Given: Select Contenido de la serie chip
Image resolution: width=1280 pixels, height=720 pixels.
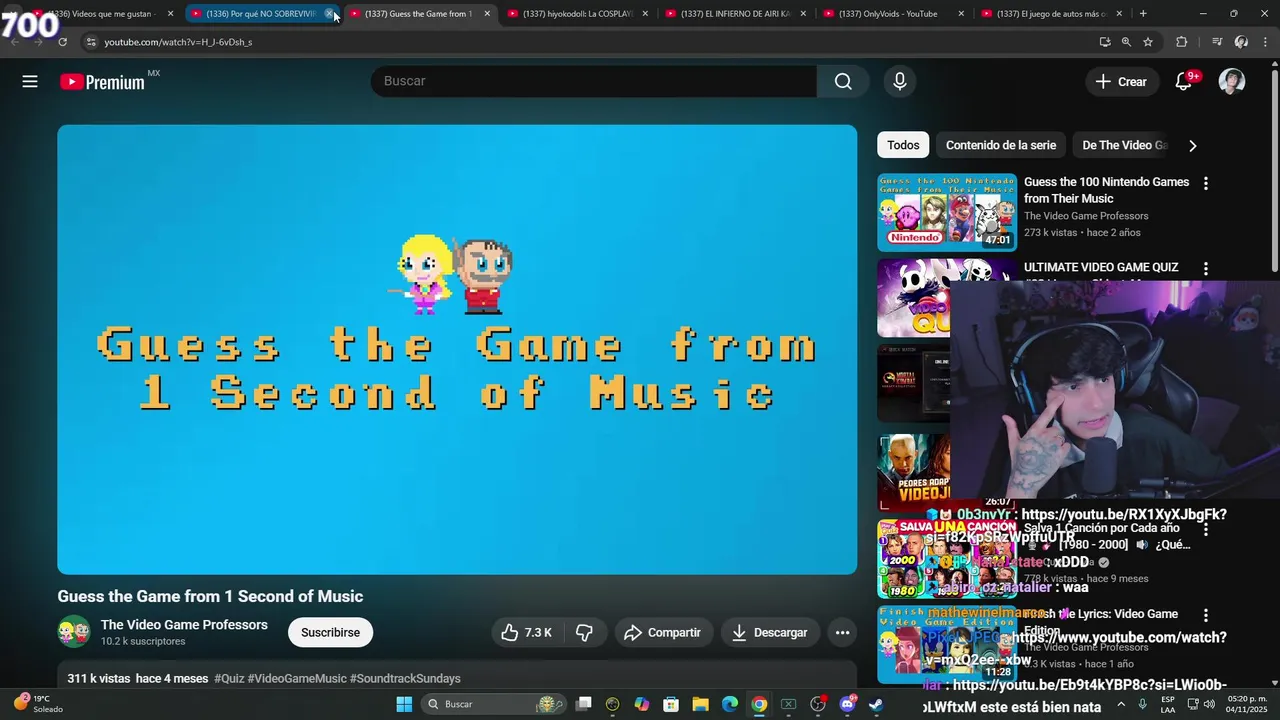Looking at the screenshot, I should pyautogui.click(x=1001, y=145).
